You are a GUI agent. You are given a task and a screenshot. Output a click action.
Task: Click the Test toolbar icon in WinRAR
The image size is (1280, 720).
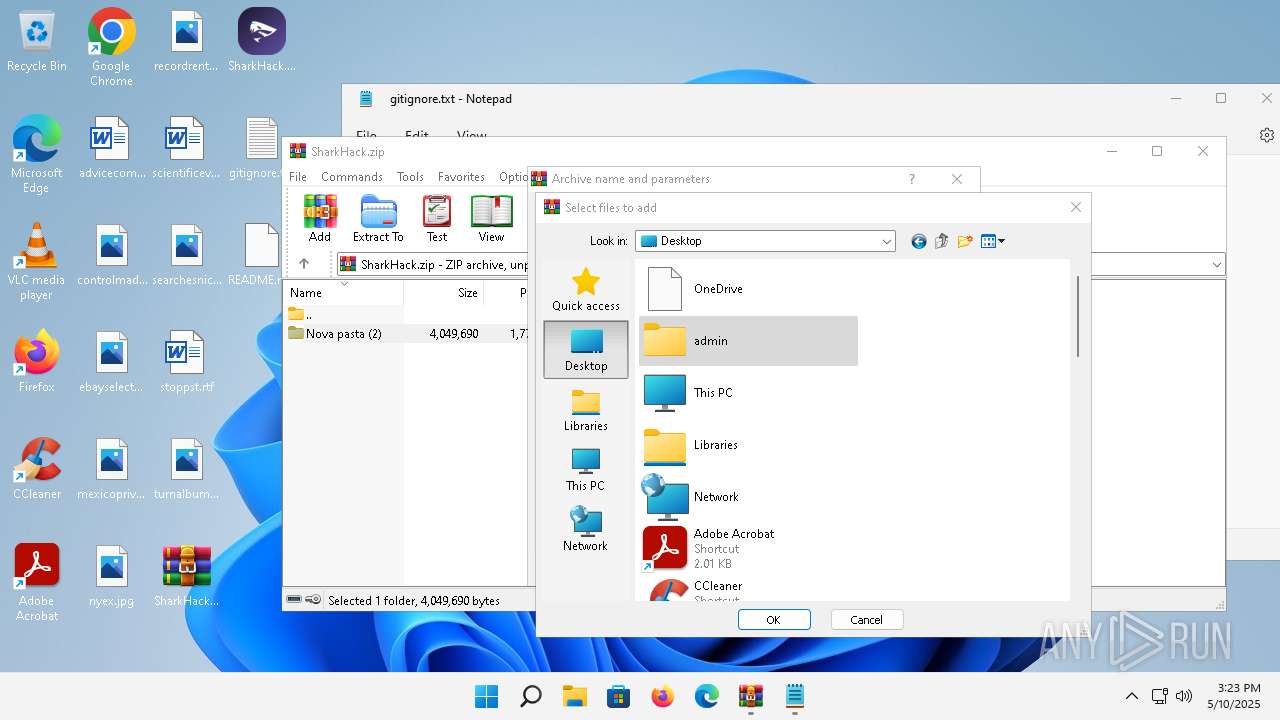point(437,219)
